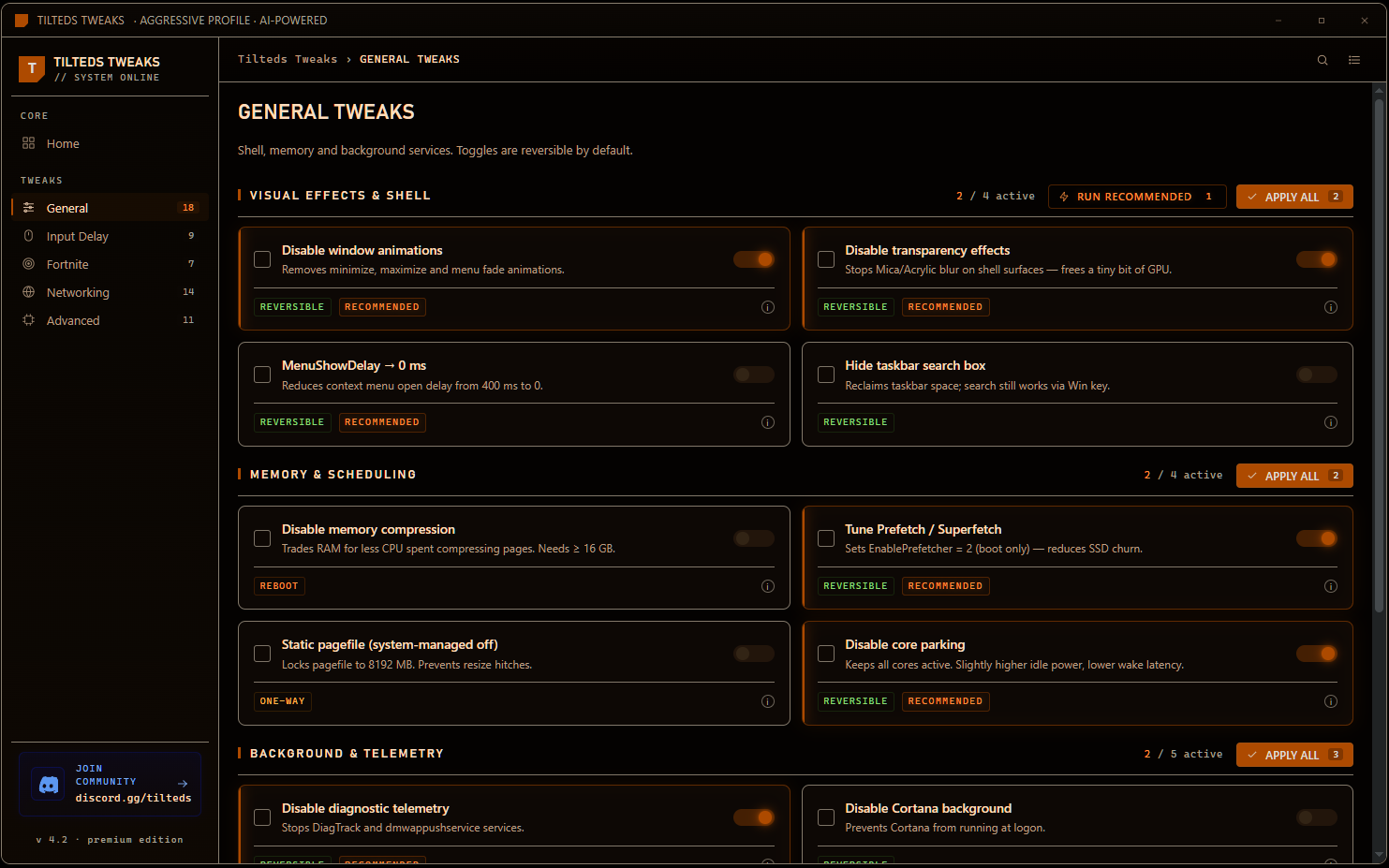Click the Discord logo in community card
The image size is (1389, 868).
click(x=49, y=785)
